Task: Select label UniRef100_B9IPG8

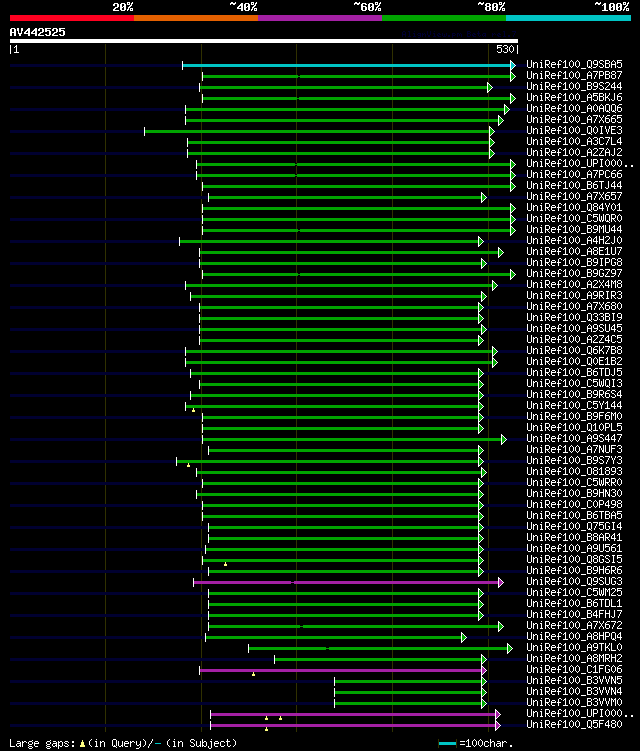Action: coord(574,262)
